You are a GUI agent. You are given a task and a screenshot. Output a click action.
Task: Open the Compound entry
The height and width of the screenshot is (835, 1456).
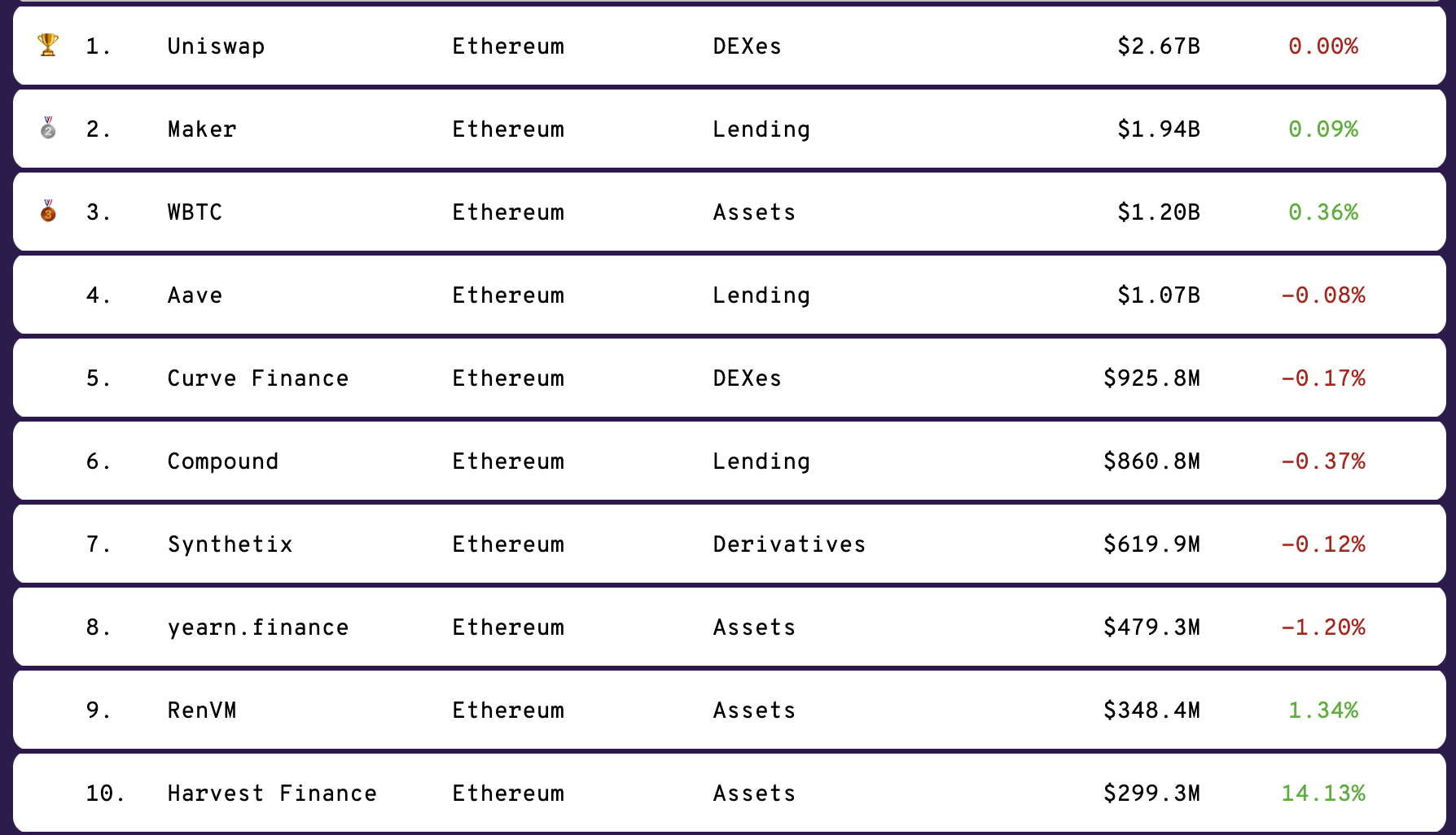click(x=223, y=461)
